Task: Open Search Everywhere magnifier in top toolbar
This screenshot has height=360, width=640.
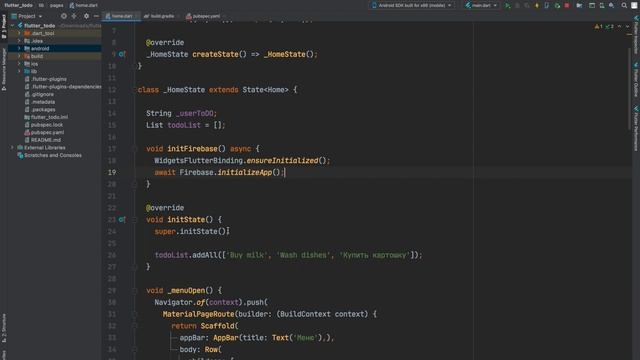Action: coord(624,6)
